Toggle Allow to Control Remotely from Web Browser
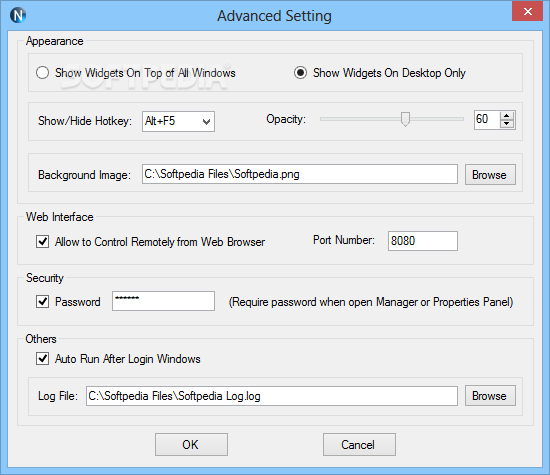 42,242
